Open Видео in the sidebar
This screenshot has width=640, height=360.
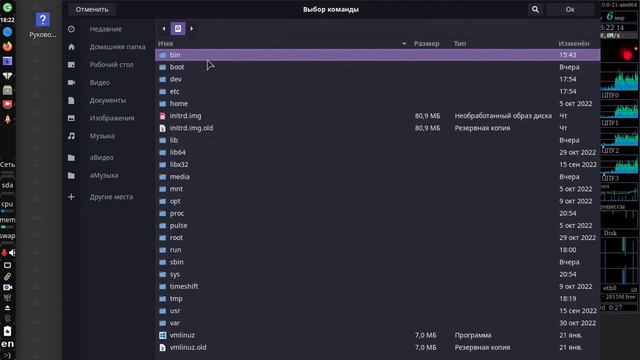point(100,82)
